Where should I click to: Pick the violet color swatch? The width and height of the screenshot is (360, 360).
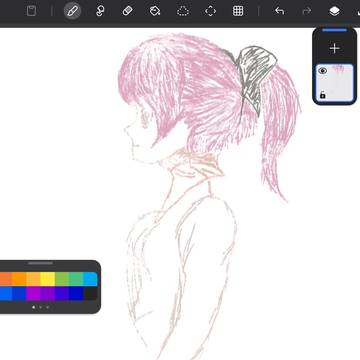pos(48,293)
